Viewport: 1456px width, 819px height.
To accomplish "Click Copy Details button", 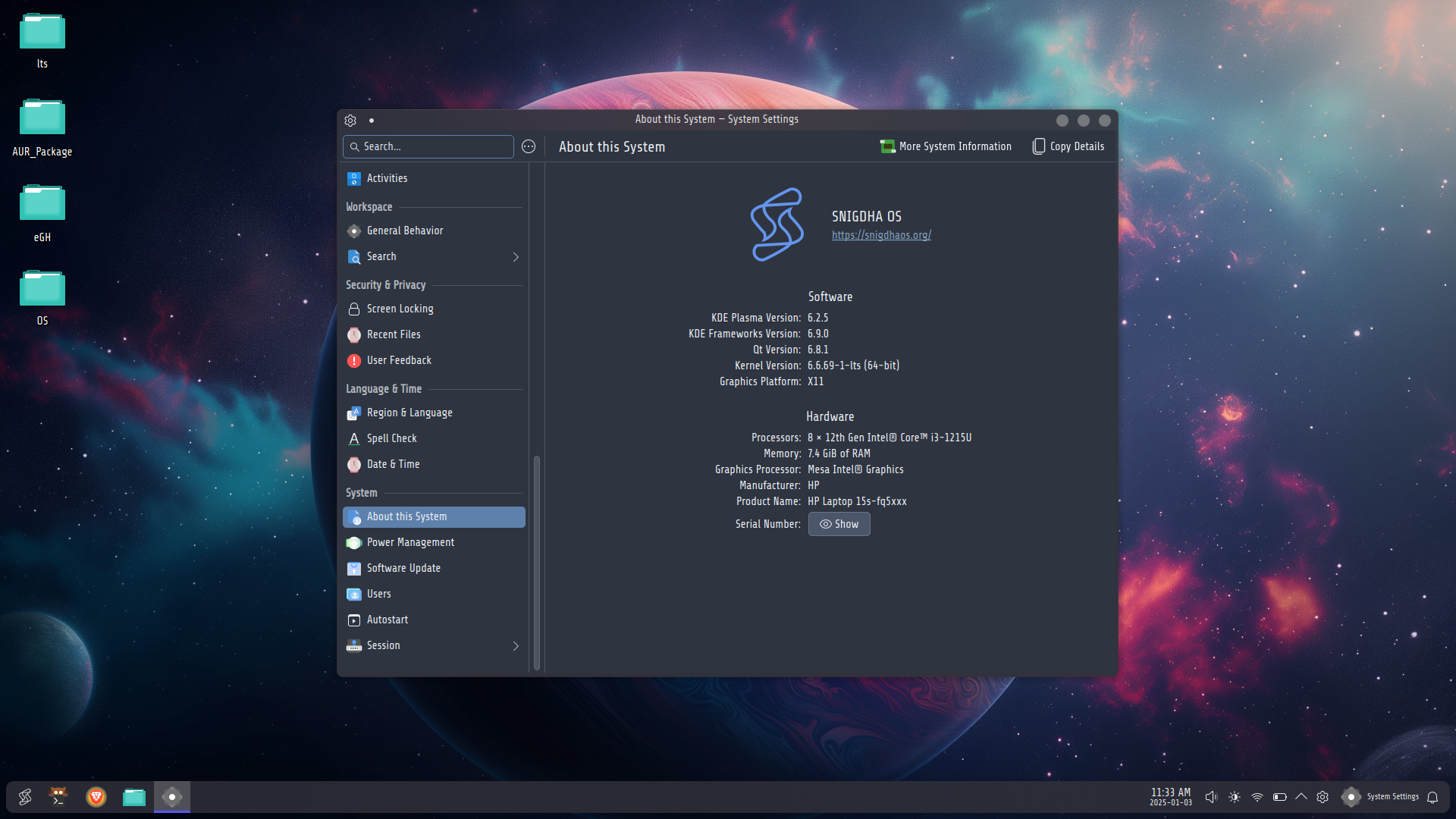I will pyautogui.click(x=1068, y=146).
